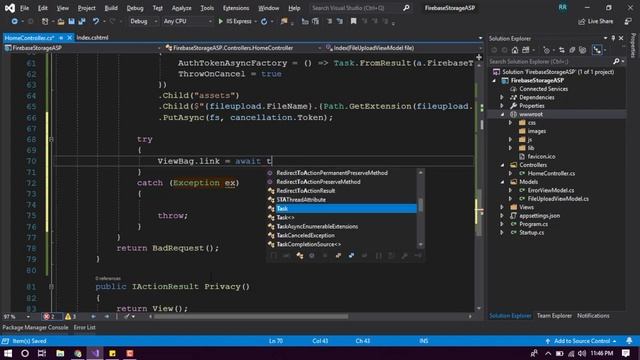This screenshot has height=360, width=640.
Task: Collapse the Models folder
Action: point(502,182)
